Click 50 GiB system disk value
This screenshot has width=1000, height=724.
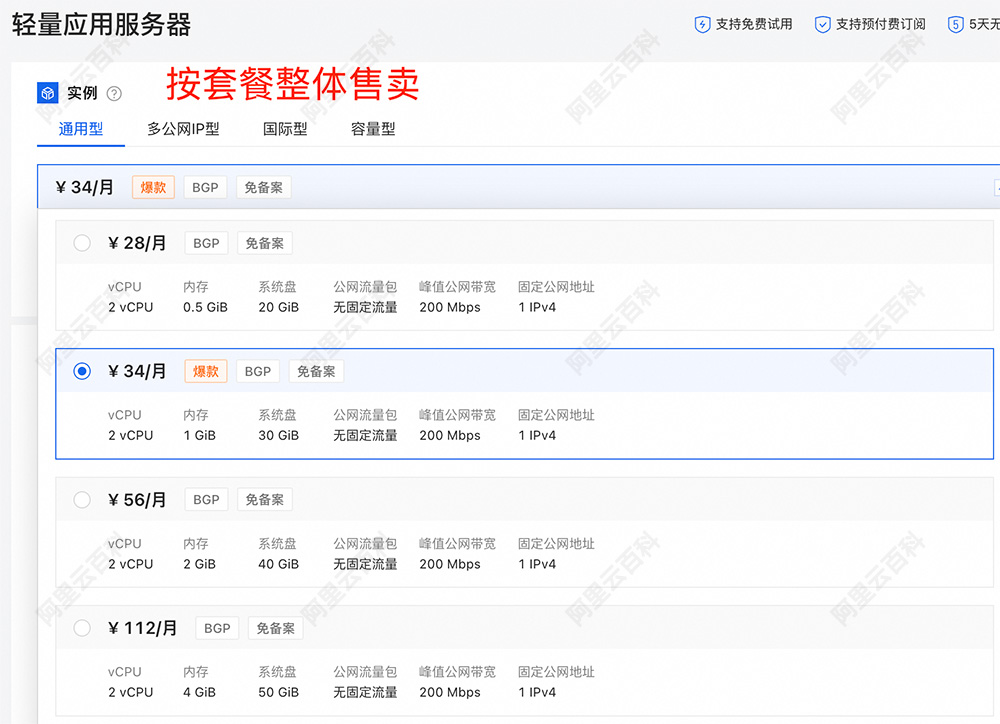click(279, 693)
